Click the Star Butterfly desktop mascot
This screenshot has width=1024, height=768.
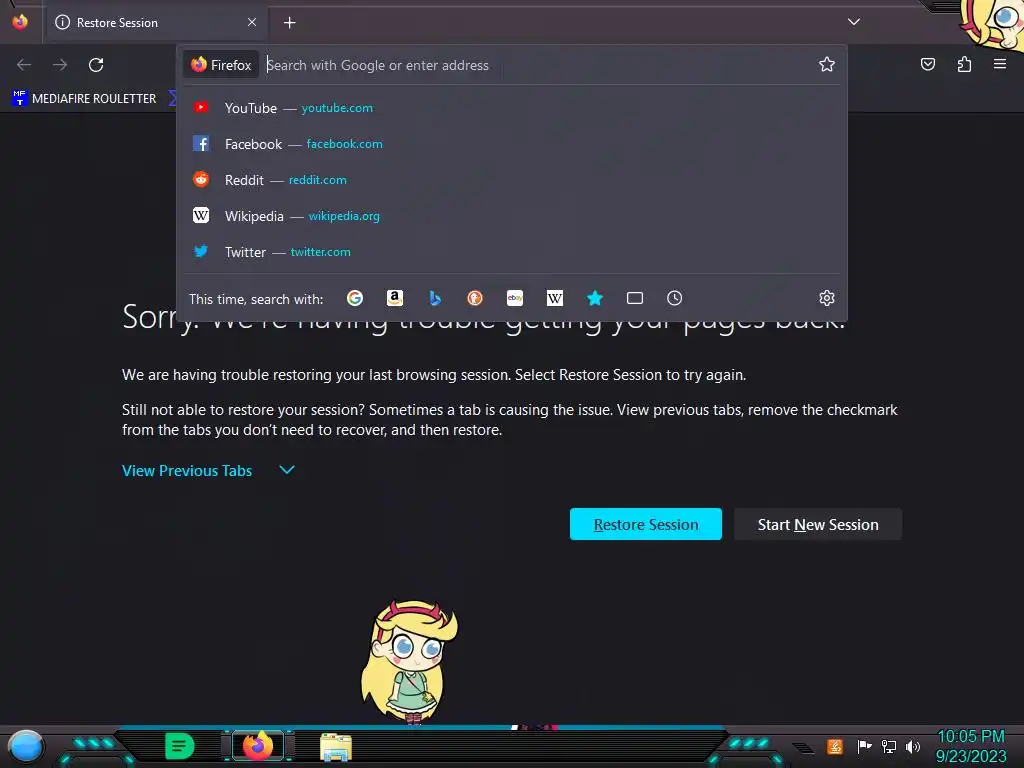(x=409, y=662)
